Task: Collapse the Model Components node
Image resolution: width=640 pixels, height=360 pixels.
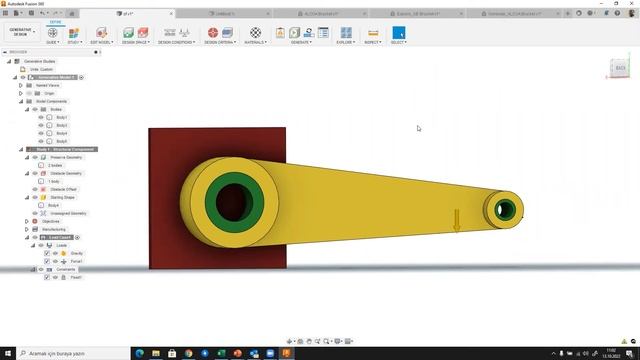Action: click(x=21, y=101)
